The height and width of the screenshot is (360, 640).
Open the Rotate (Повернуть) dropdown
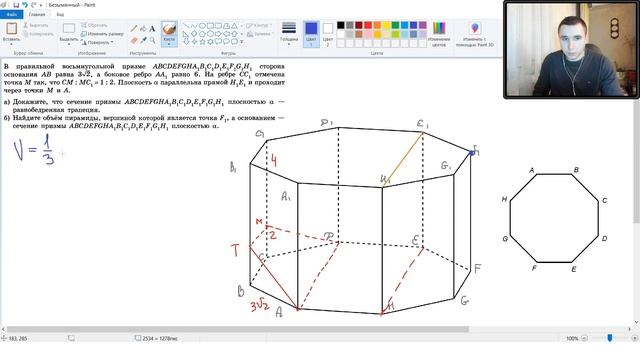pyautogui.click(x=97, y=42)
